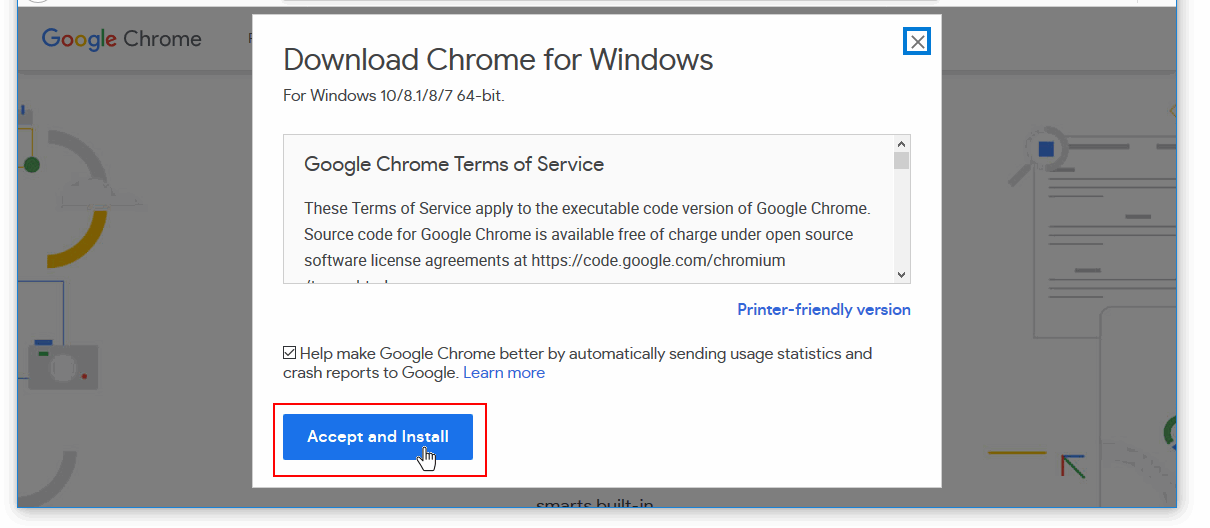Click the Terms of Service scroll-down arrow

click(901, 274)
